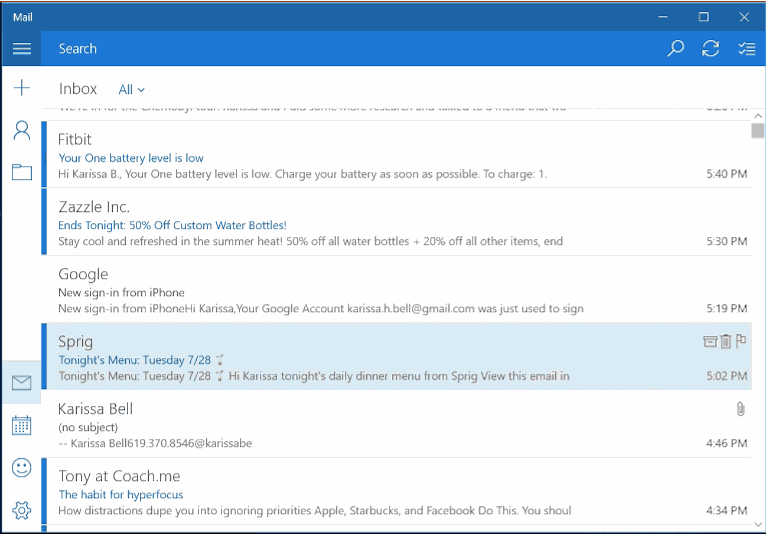Minimize the Mail window

(x=663, y=17)
